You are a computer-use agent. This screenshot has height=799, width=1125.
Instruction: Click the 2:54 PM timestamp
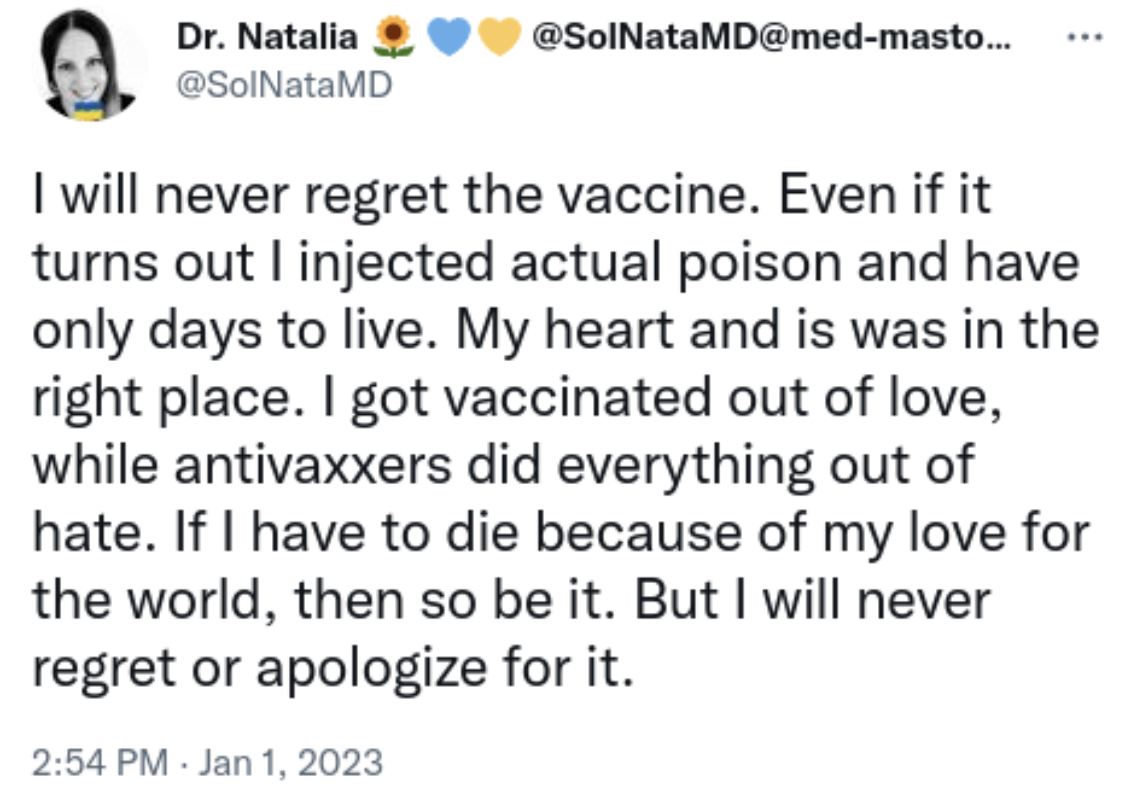(x=99, y=763)
